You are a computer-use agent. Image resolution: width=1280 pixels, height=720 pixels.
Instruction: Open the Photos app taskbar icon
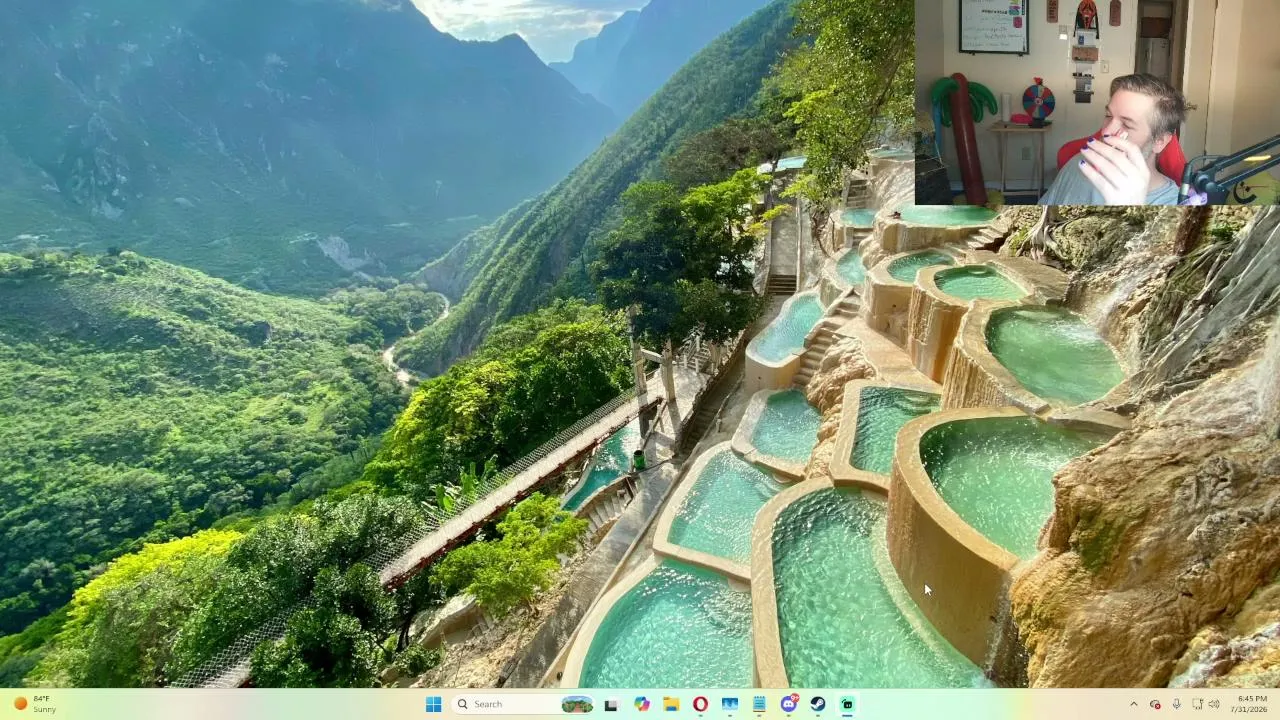730,704
